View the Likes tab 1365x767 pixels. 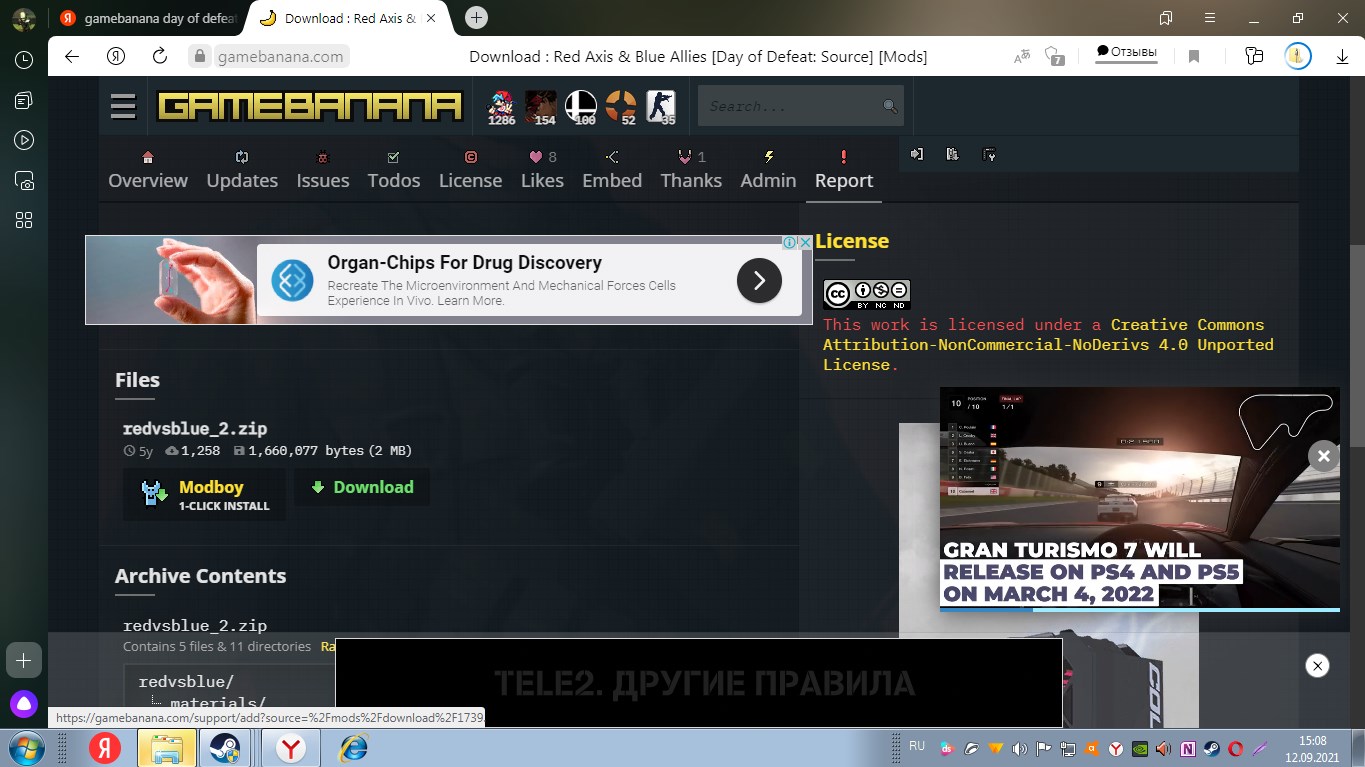click(x=542, y=170)
